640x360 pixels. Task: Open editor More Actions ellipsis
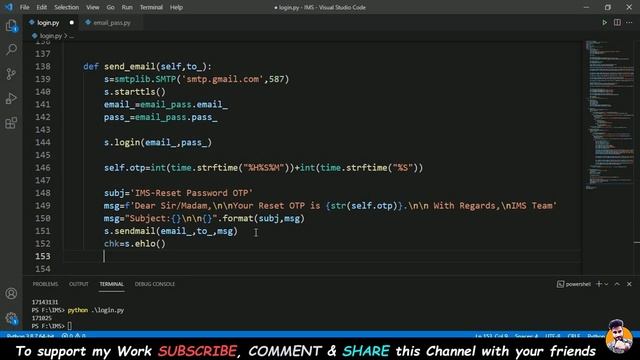click(629, 22)
